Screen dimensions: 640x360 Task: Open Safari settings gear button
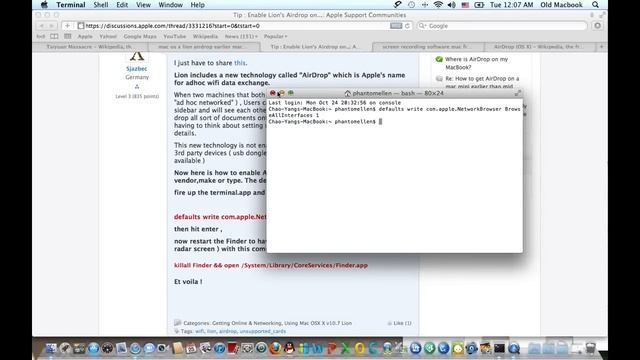[598, 26]
